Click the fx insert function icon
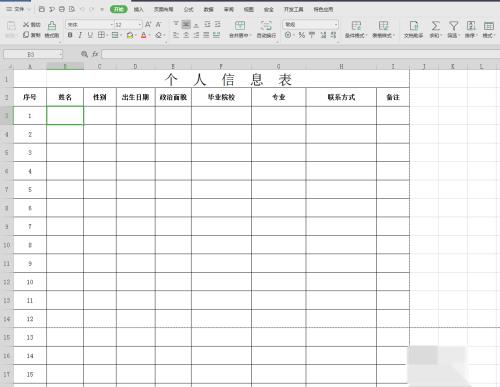This screenshot has height=387, width=500. pos(95,54)
